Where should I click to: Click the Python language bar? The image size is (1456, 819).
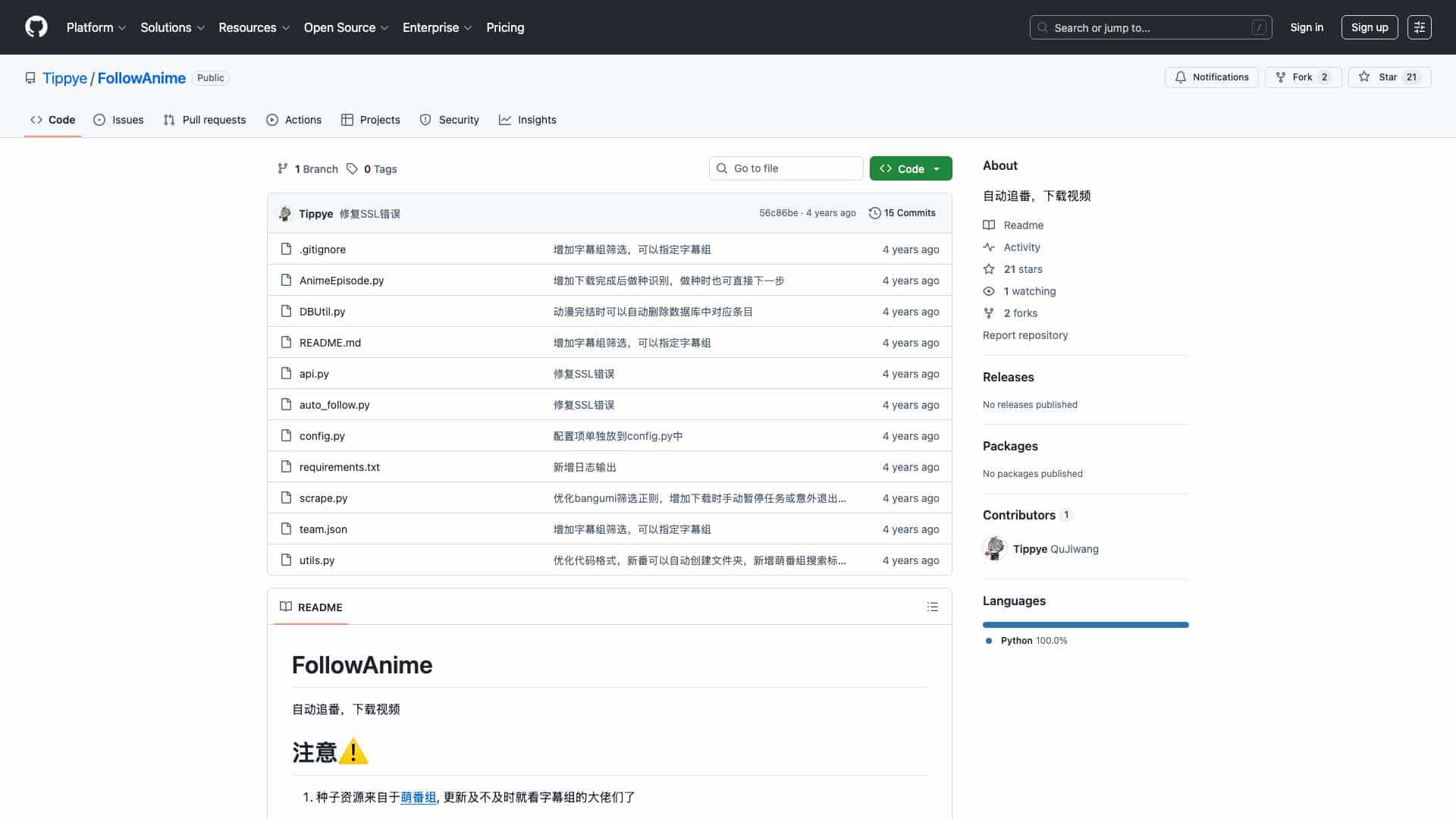(x=1086, y=625)
